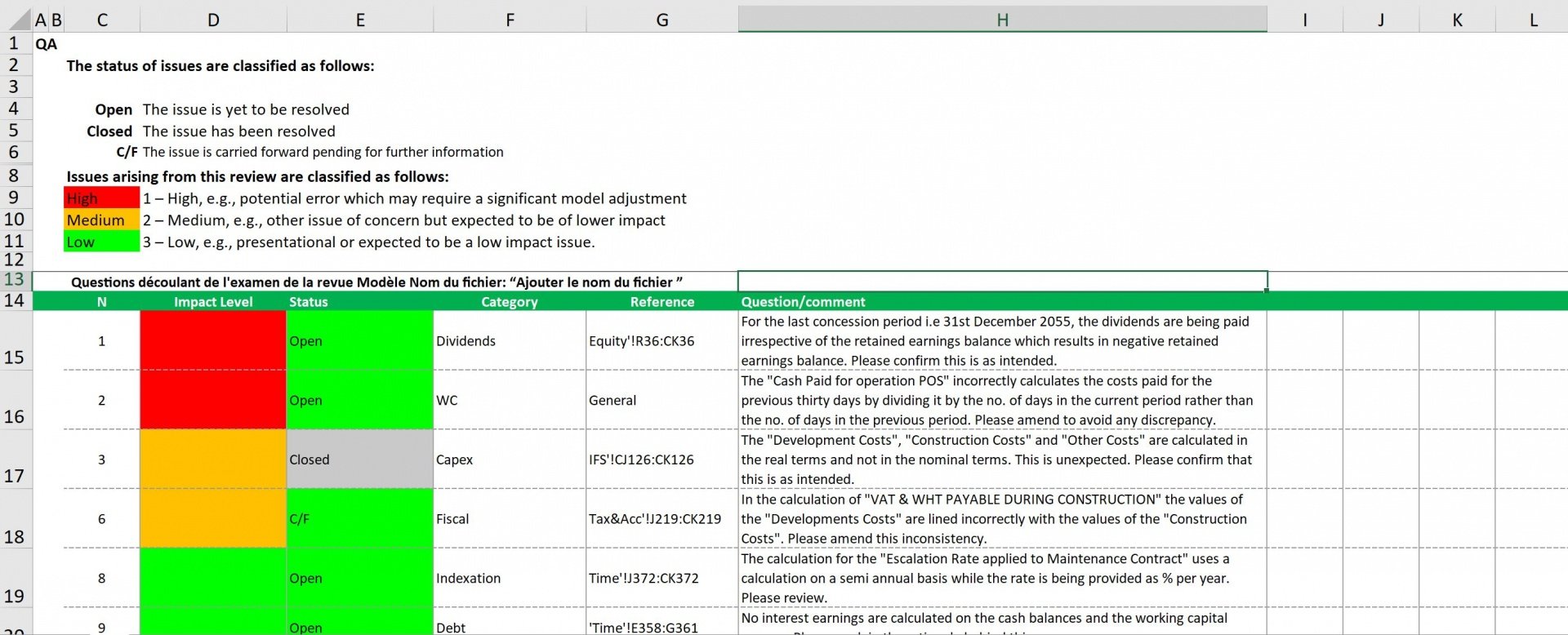
Task: Click comment about VAT & WHT payable
Action: 1002,518
